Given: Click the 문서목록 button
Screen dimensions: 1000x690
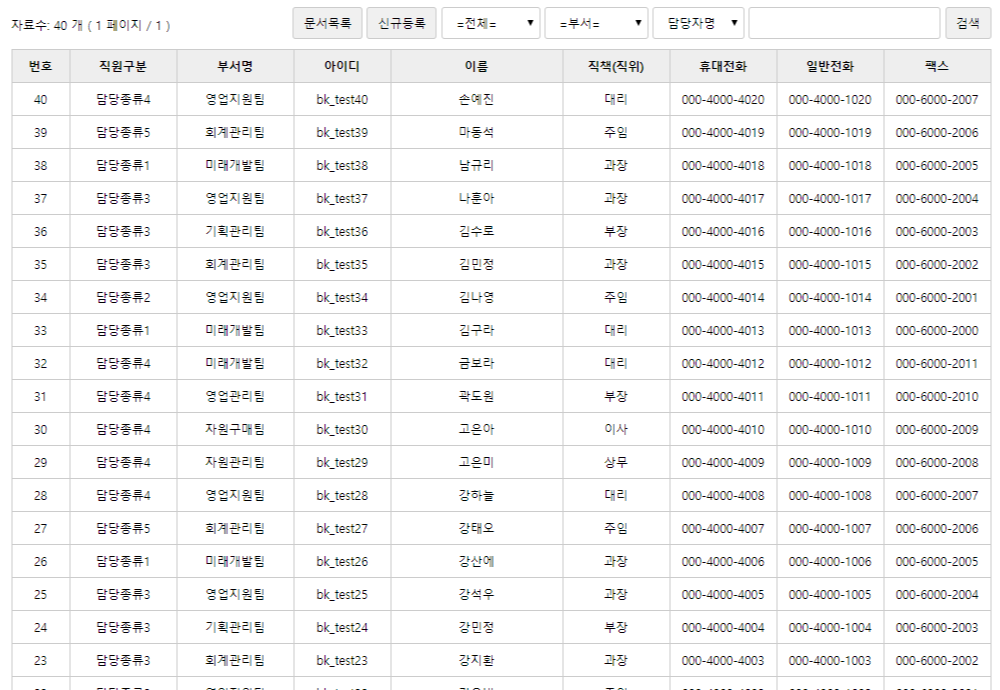Looking at the screenshot, I should pos(327,23).
